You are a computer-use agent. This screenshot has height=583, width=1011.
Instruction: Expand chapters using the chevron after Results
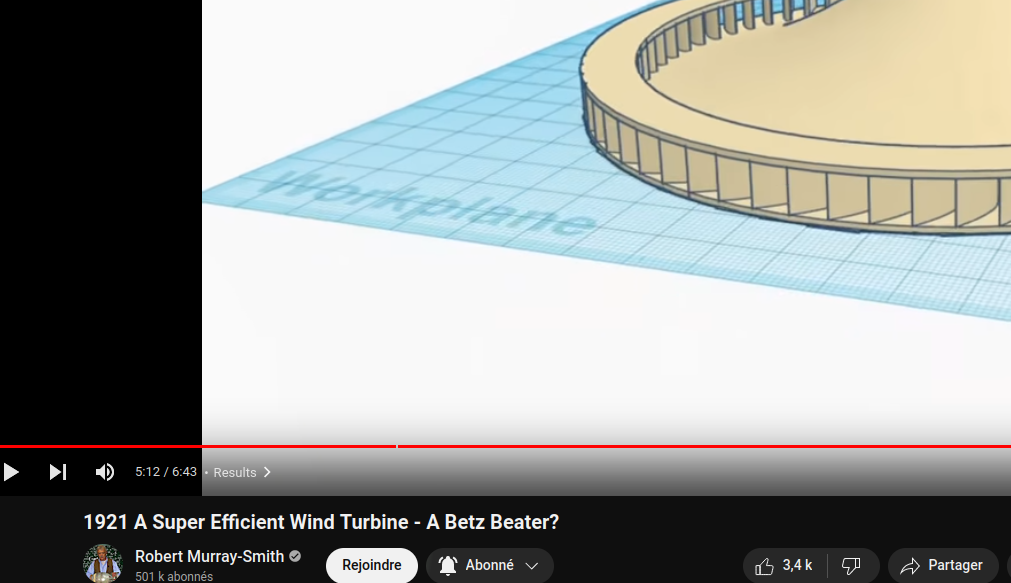(x=267, y=473)
